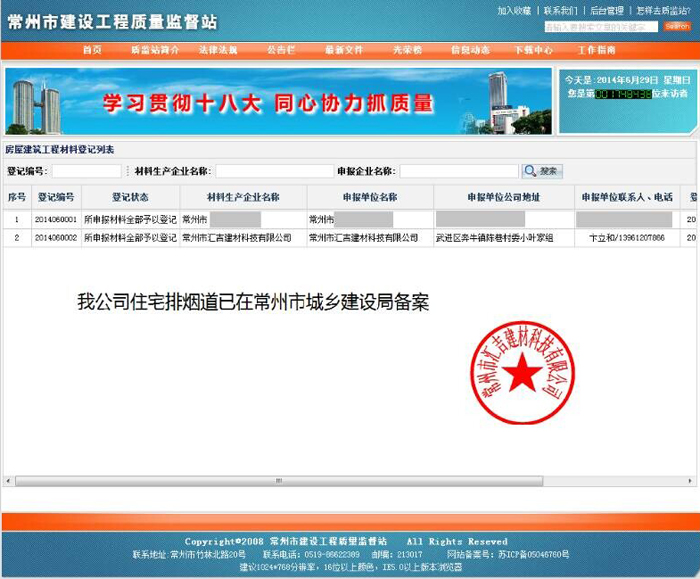The width and height of the screenshot is (700, 579).
Task: Click the 加入收藏 link at top
Action: 514,11
